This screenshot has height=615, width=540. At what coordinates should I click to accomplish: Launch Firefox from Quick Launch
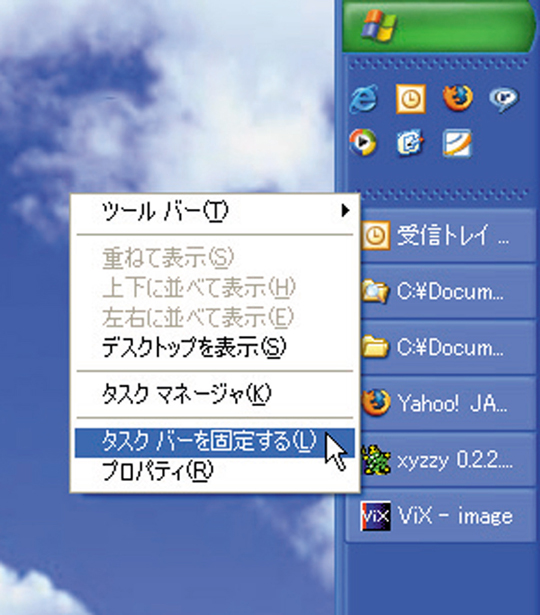coord(458,98)
